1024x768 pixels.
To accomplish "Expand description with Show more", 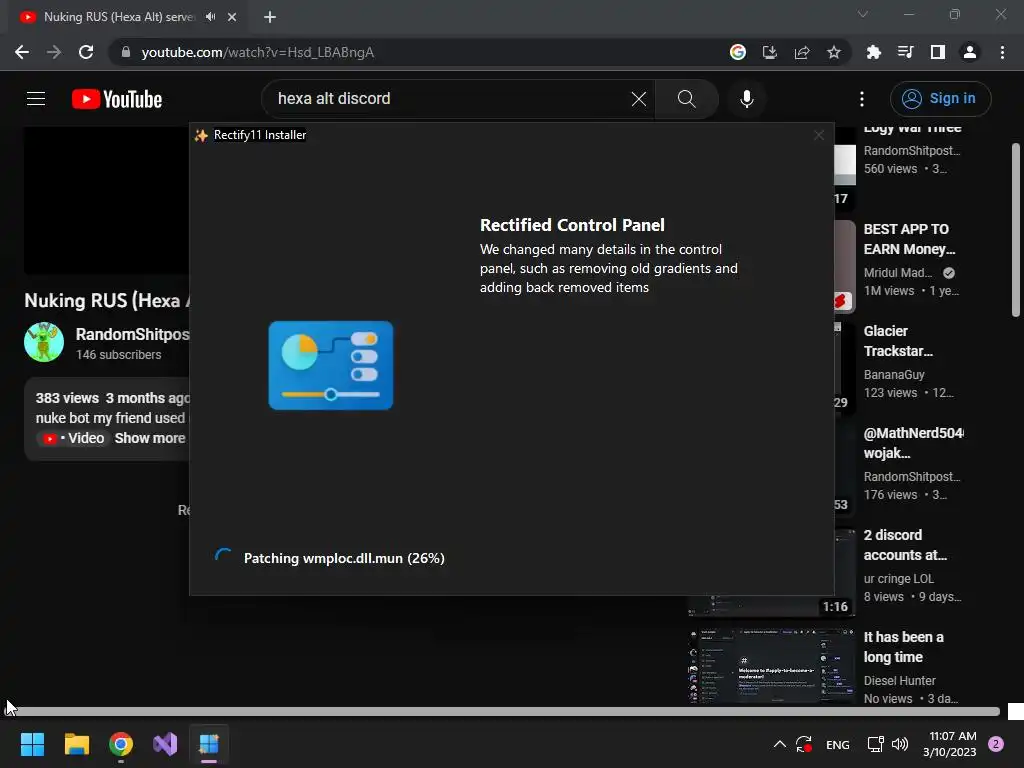I will point(150,438).
